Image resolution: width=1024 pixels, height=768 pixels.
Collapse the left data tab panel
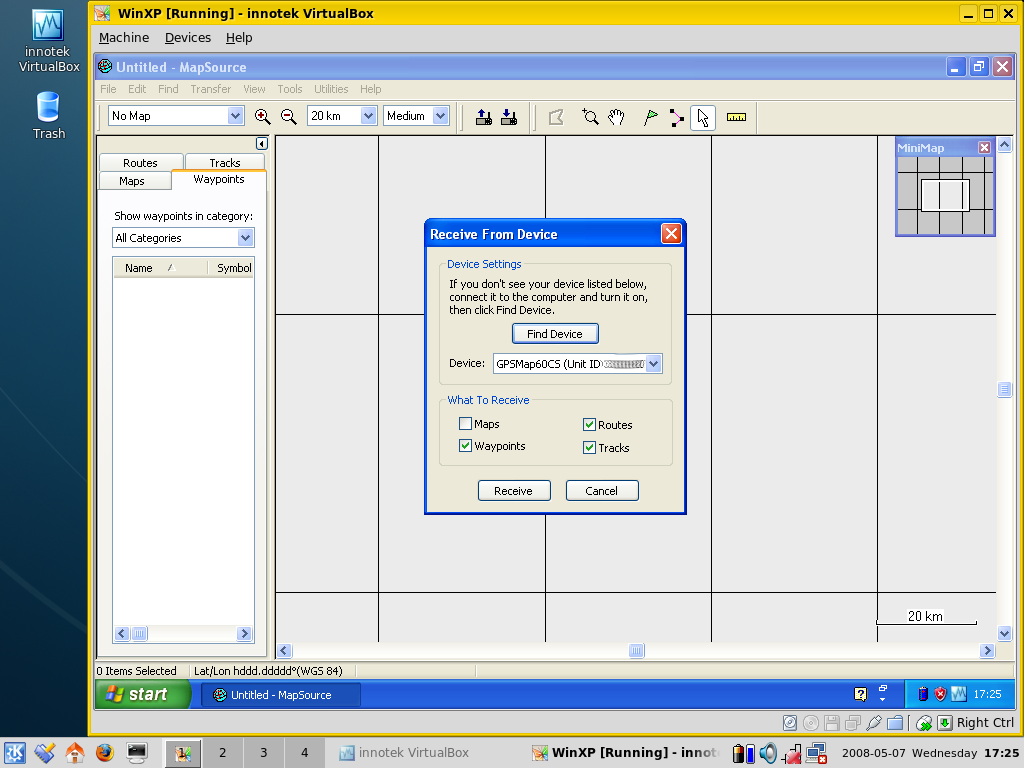click(262, 144)
